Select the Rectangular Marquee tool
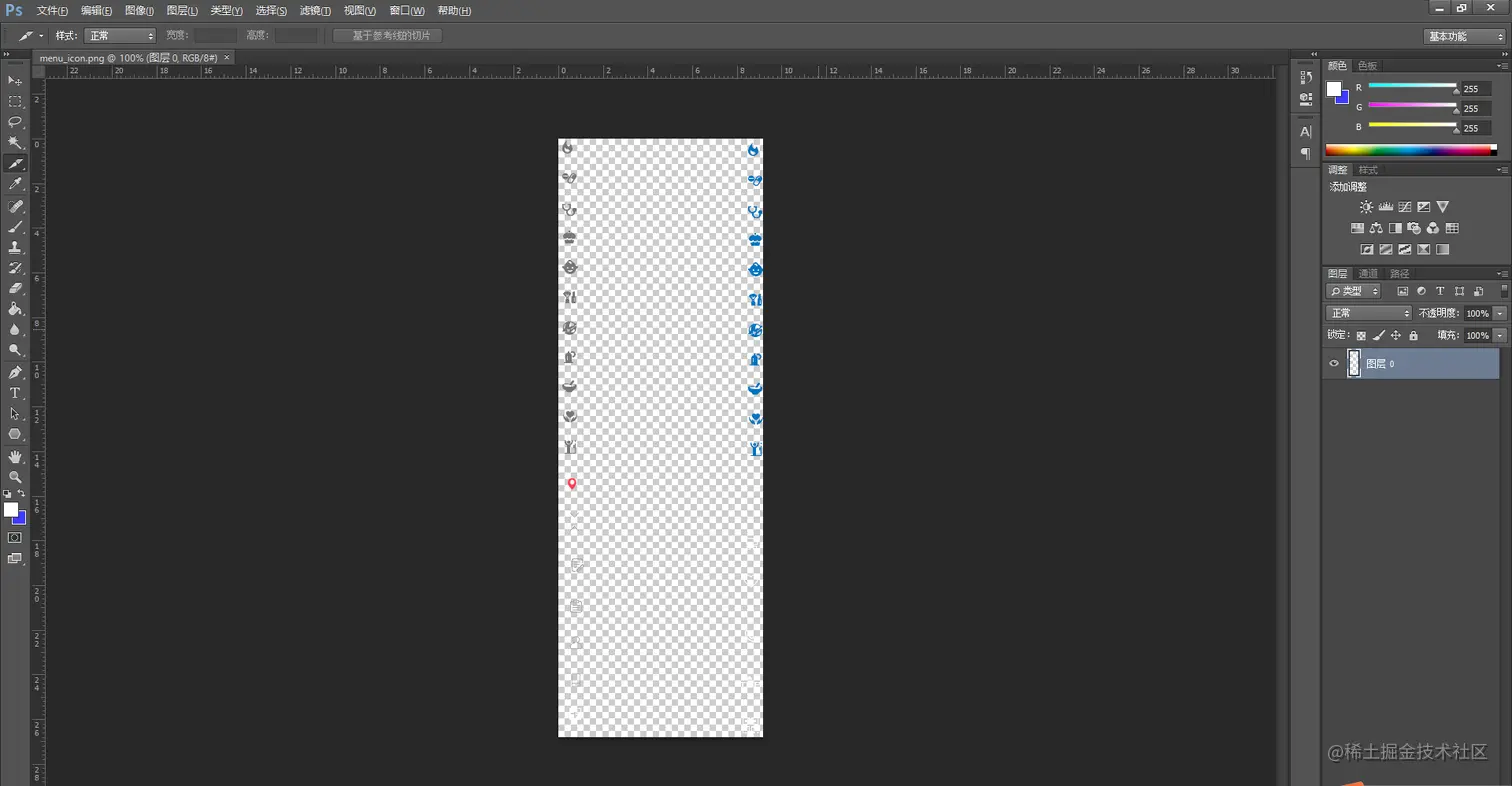 pos(15,101)
